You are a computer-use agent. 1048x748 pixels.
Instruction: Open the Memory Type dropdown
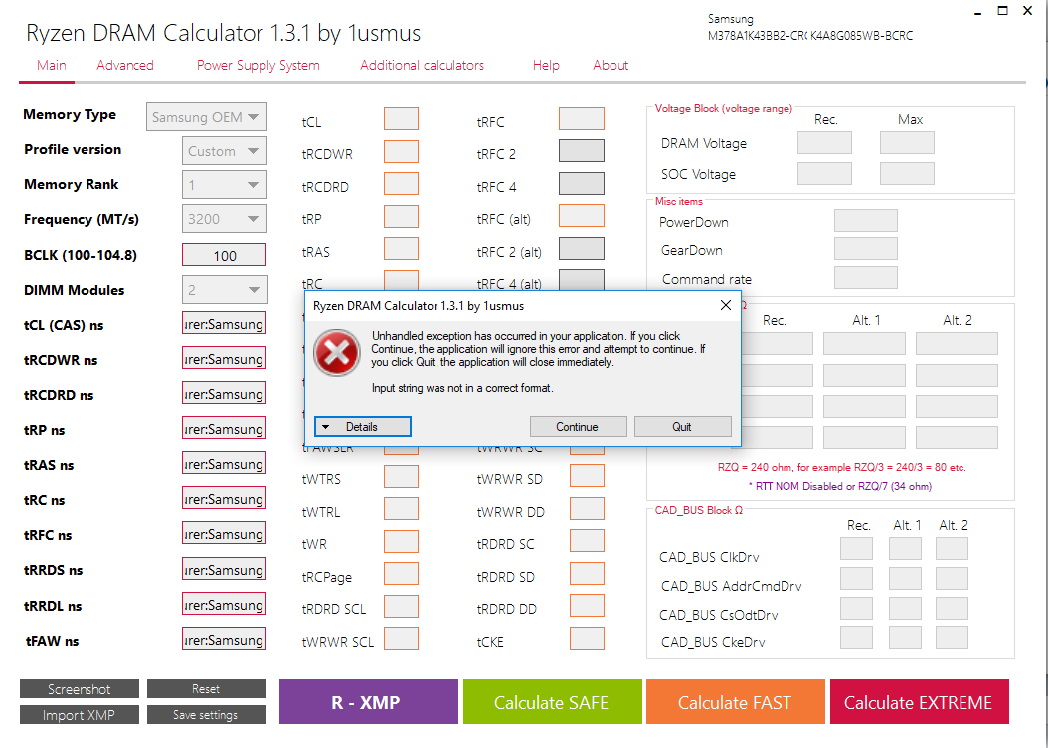pyautogui.click(x=207, y=117)
